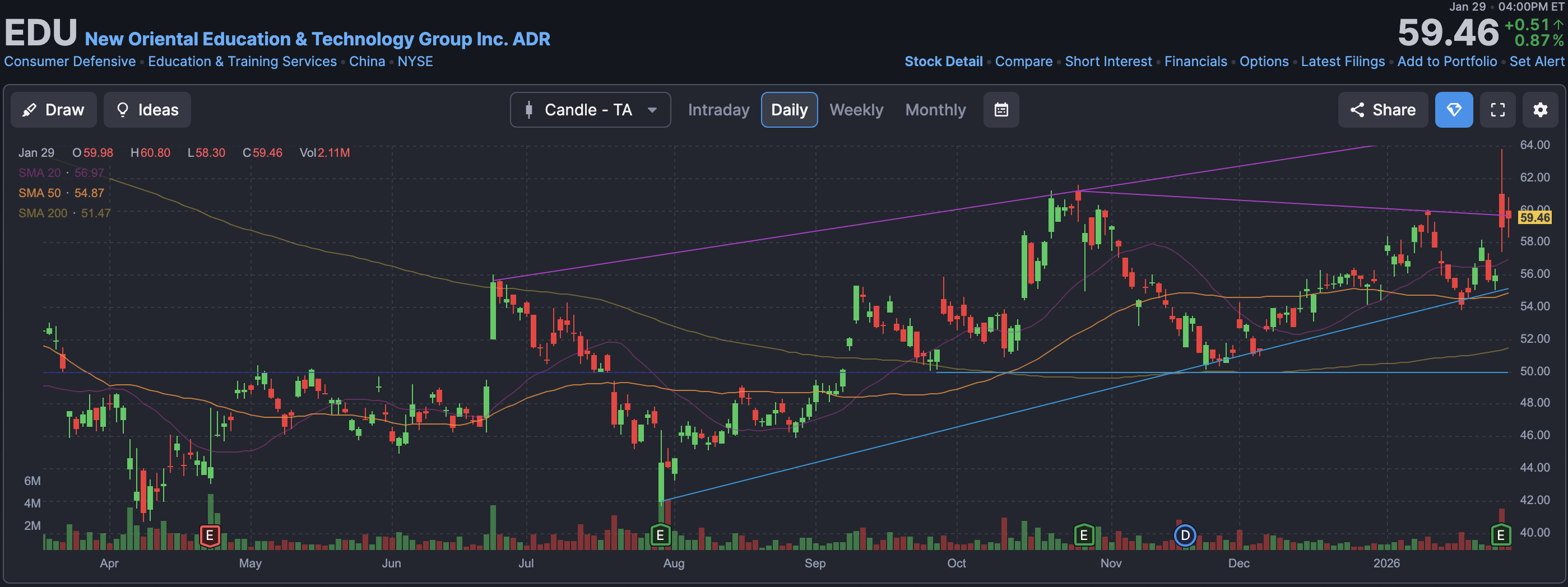Click Add to Portfolio
This screenshot has height=587, width=1568.
(1447, 62)
